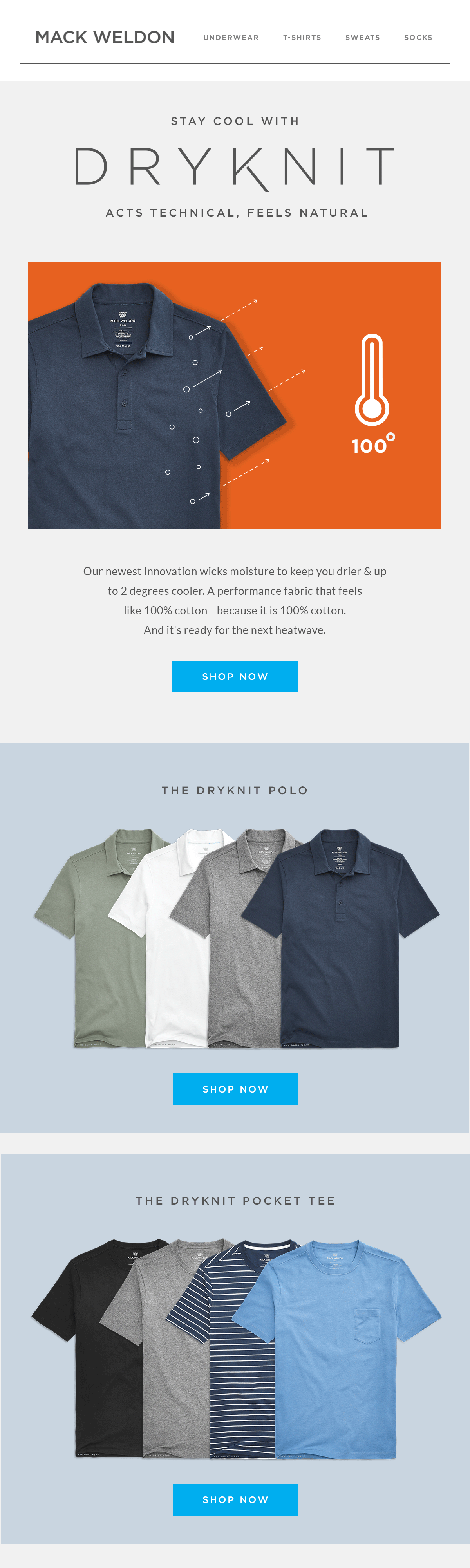
Task: Go to the Socks category
Action: [418, 38]
